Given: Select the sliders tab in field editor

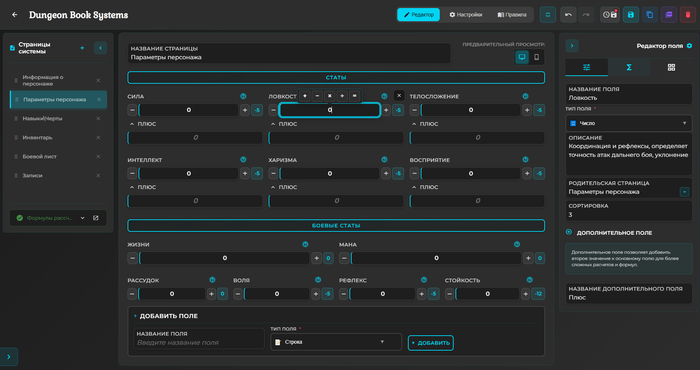Looking at the screenshot, I should (587, 67).
